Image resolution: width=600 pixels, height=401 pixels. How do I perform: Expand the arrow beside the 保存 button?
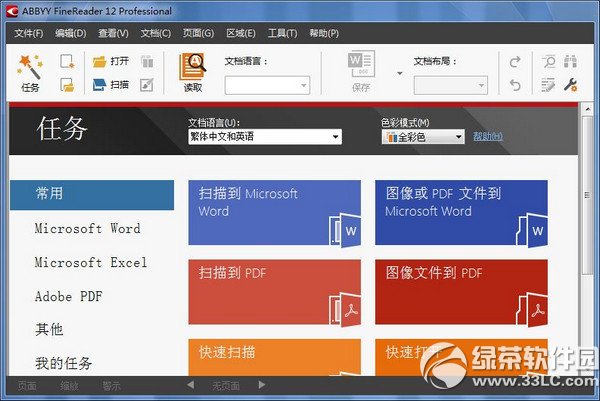pos(399,73)
